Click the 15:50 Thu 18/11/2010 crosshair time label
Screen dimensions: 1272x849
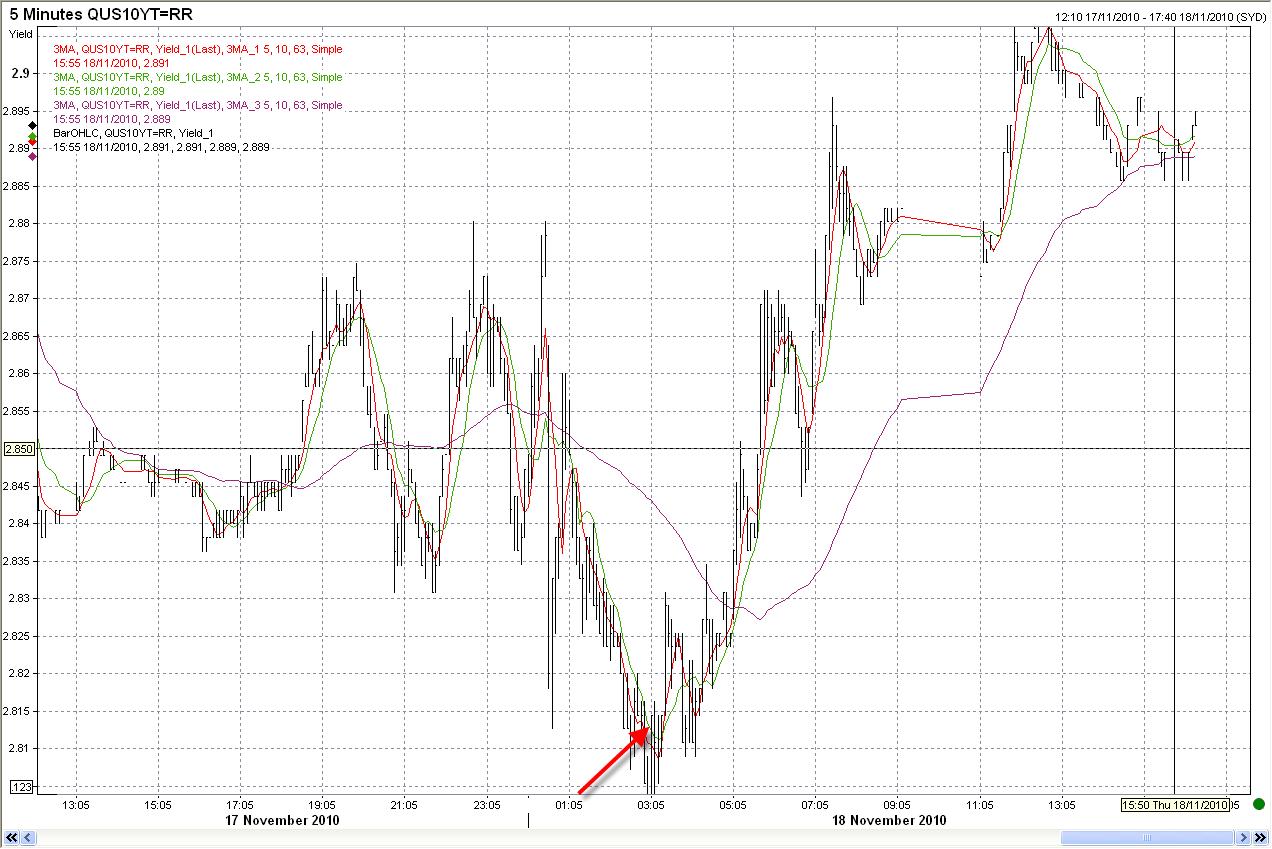(x=1174, y=805)
